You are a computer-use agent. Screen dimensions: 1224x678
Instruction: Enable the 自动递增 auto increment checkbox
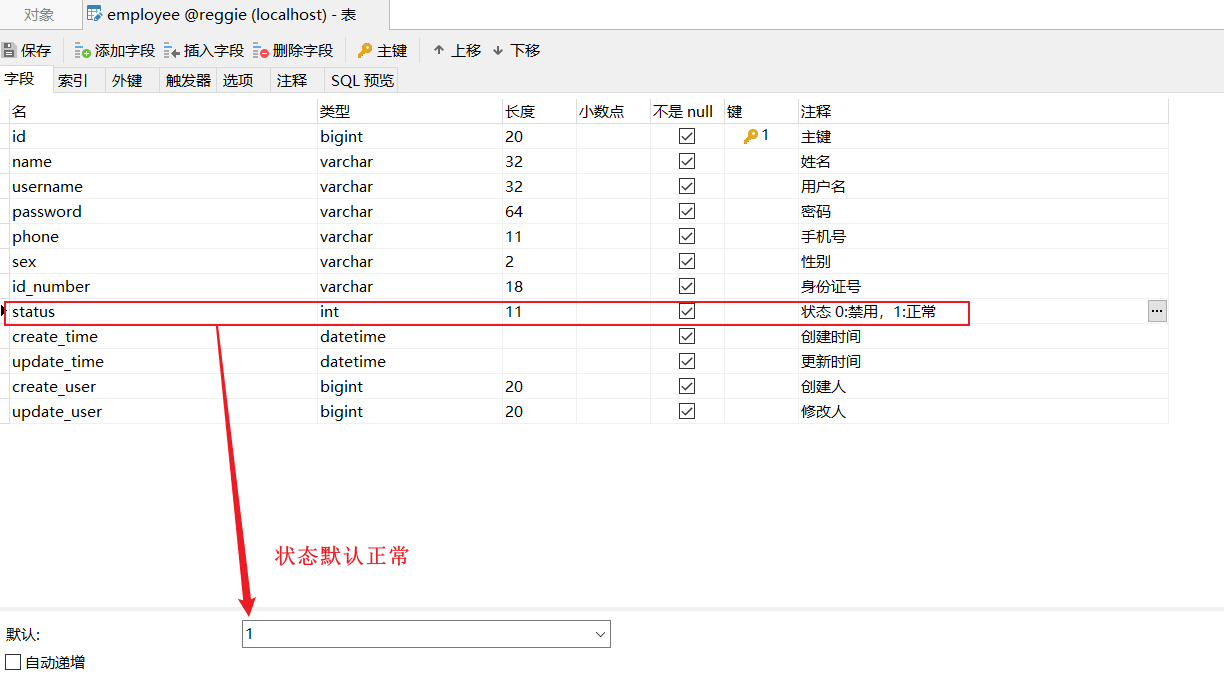point(13,662)
